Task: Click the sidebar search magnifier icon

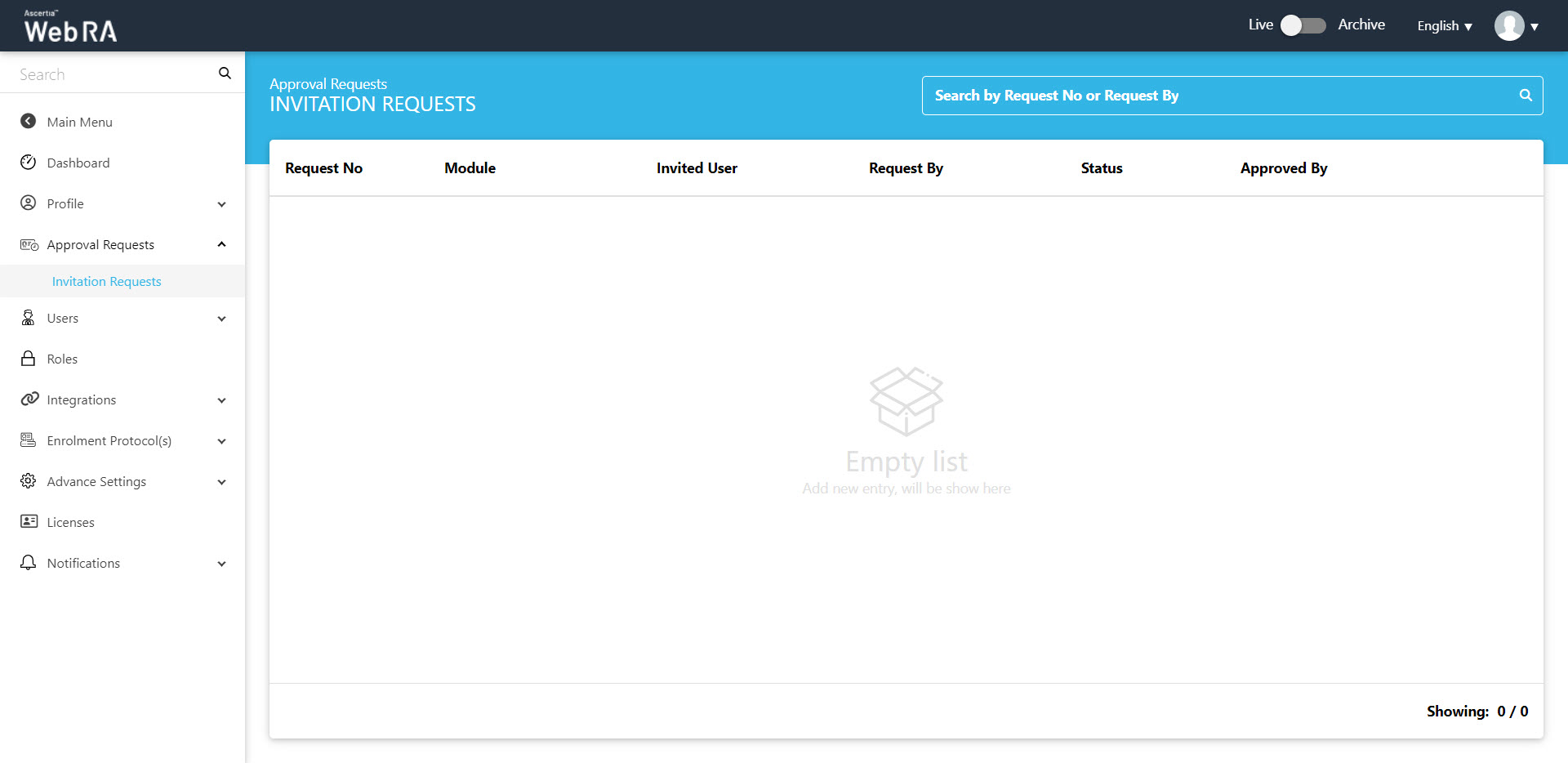Action: pyautogui.click(x=225, y=74)
